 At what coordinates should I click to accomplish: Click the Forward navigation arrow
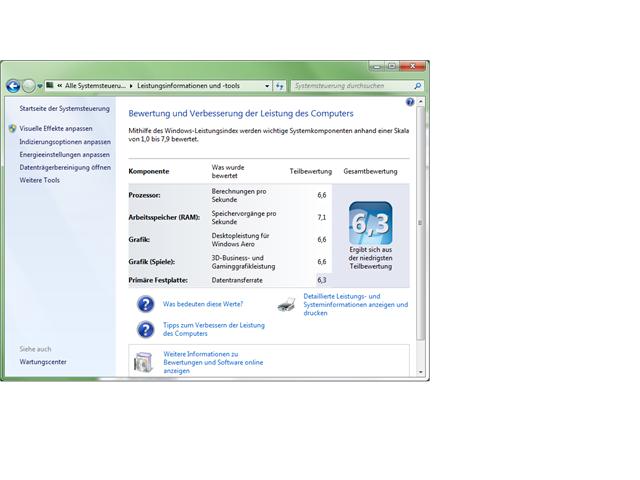29,86
